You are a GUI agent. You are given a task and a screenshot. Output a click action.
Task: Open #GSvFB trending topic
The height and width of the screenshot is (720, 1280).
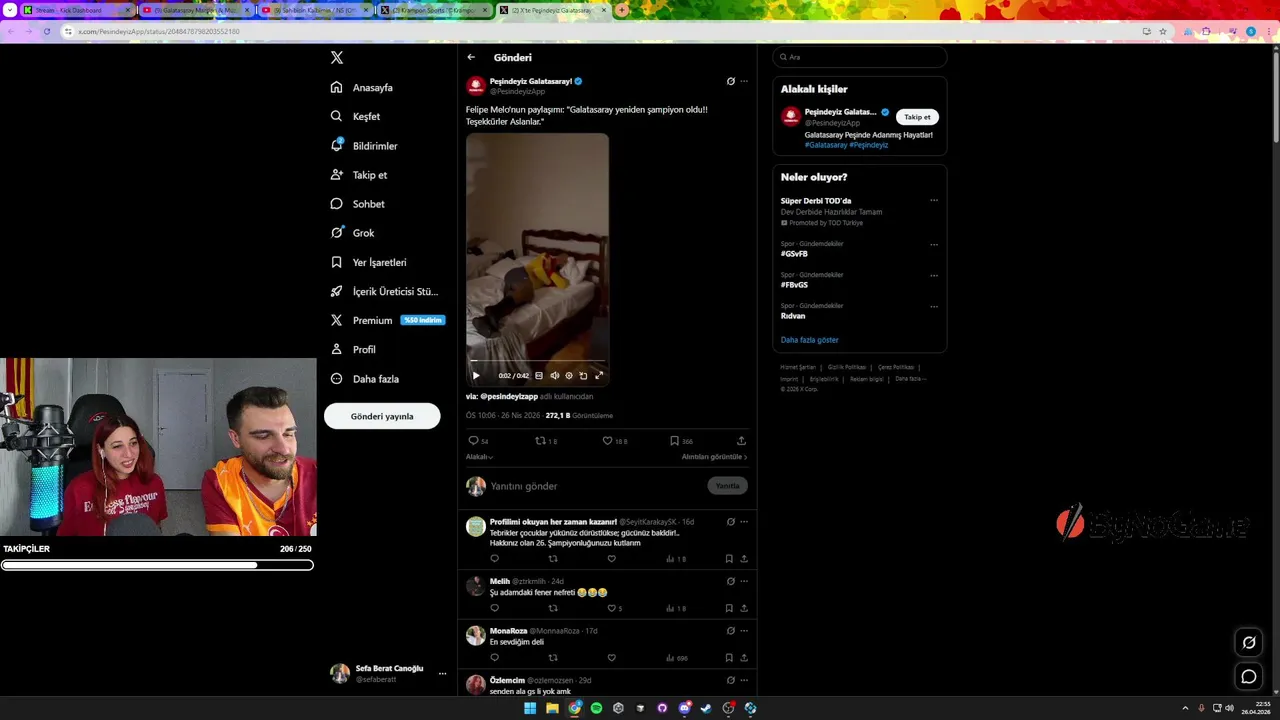pyautogui.click(x=794, y=254)
